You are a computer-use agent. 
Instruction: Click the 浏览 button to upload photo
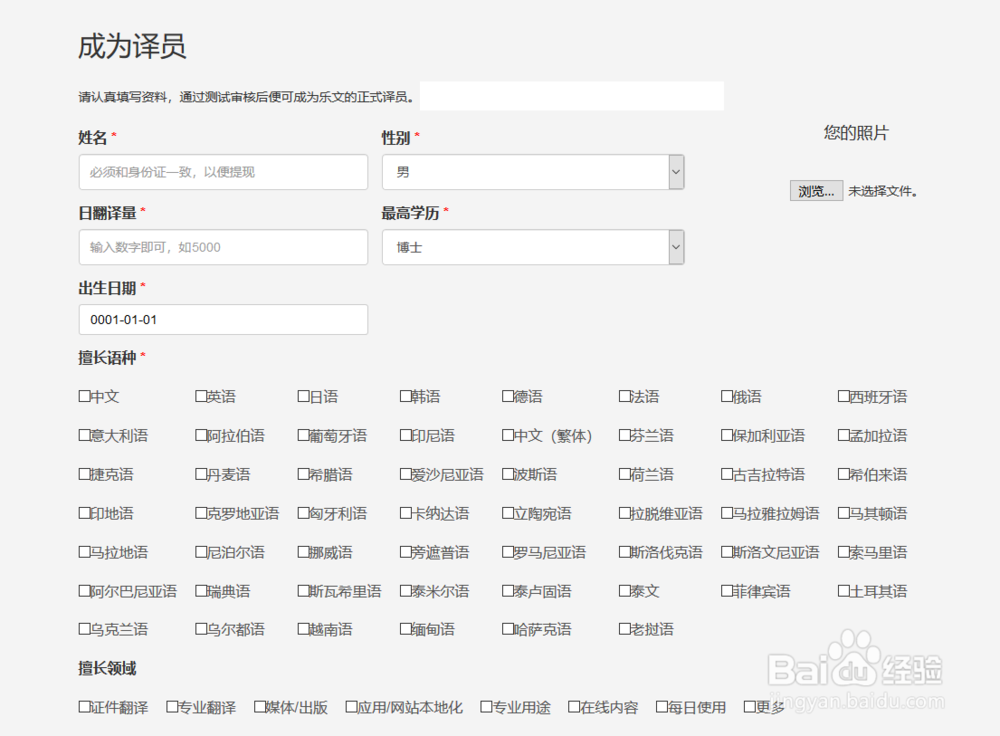click(x=816, y=190)
